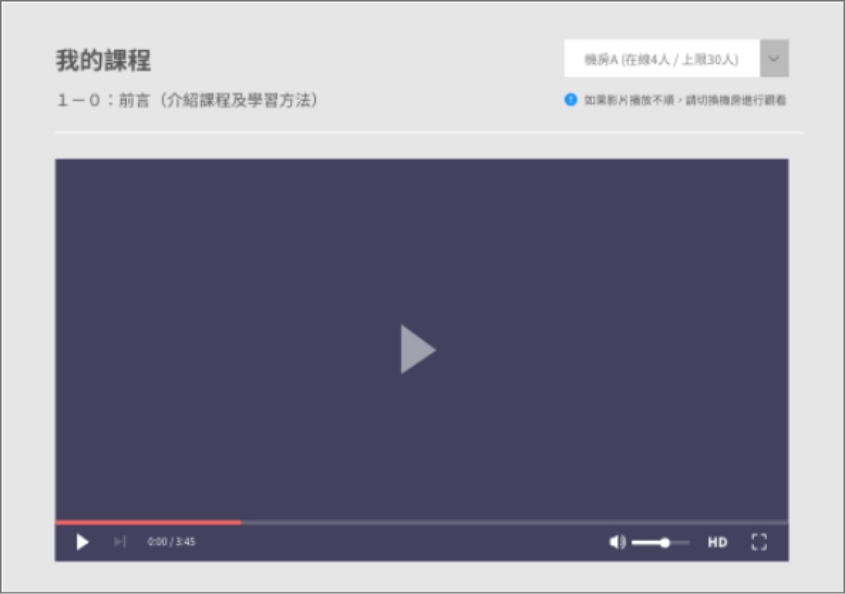
Task: Skip to the next video with next-track button
Action: click(x=119, y=542)
